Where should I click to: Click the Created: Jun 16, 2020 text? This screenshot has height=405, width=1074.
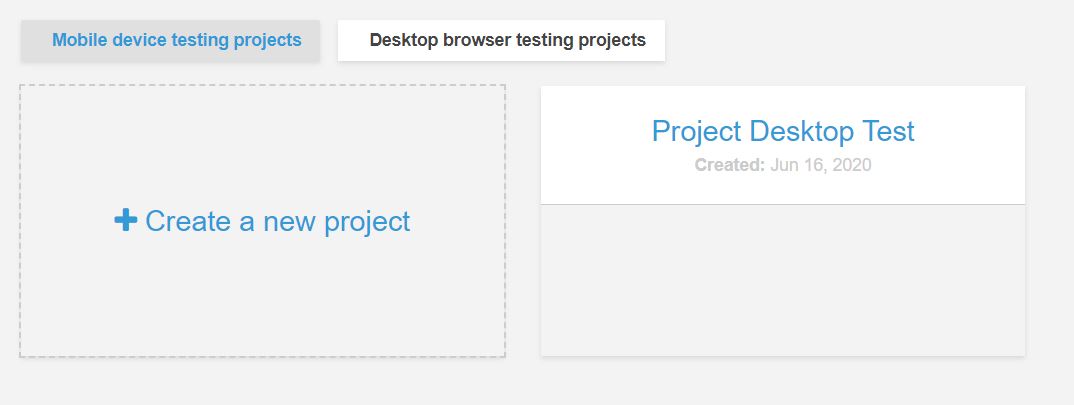click(783, 165)
